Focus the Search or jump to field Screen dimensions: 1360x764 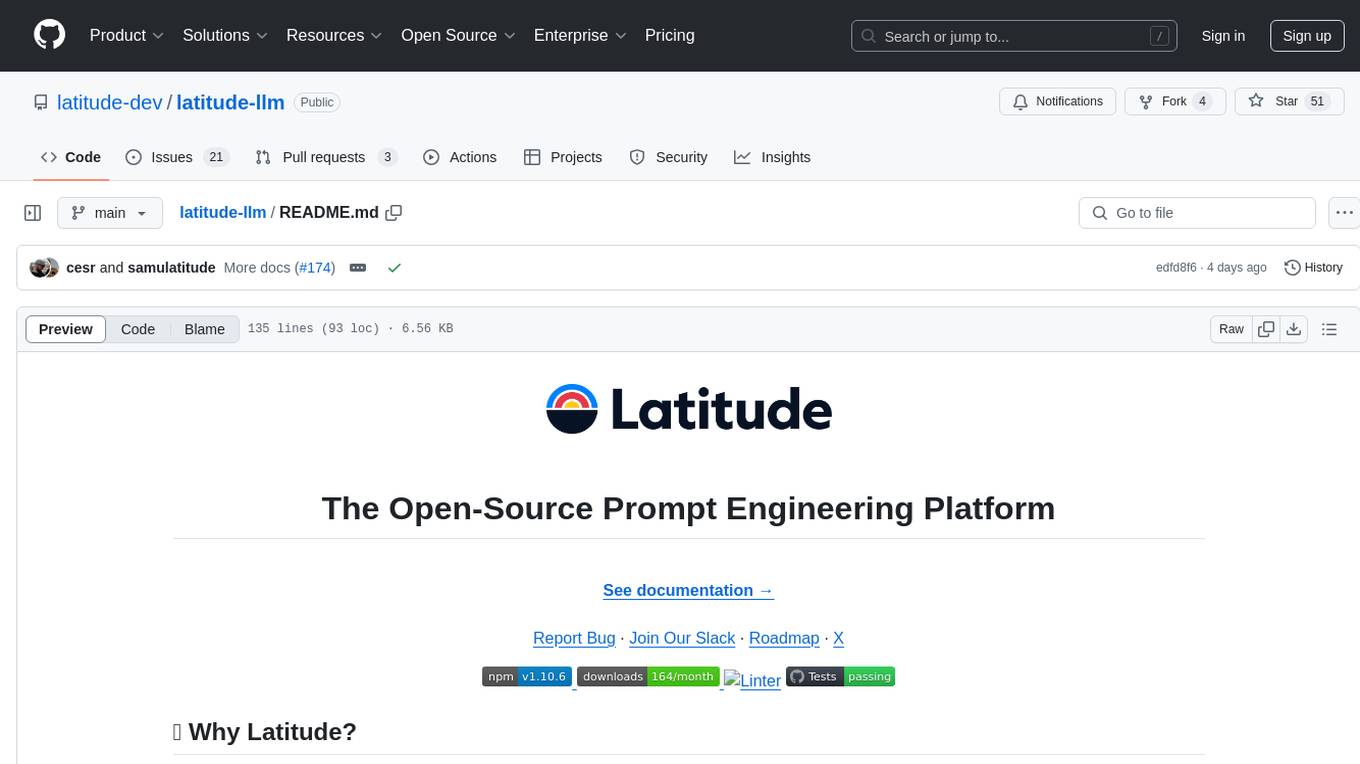click(x=1013, y=36)
